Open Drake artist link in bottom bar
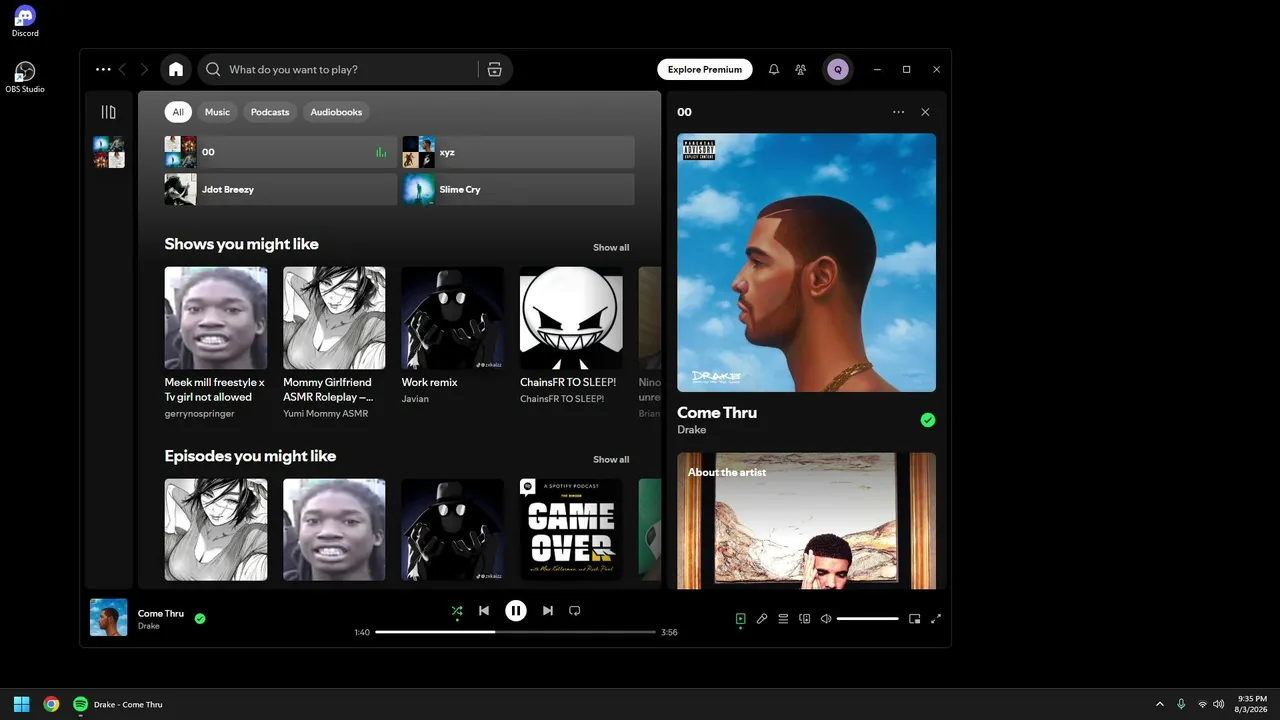 click(149, 626)
